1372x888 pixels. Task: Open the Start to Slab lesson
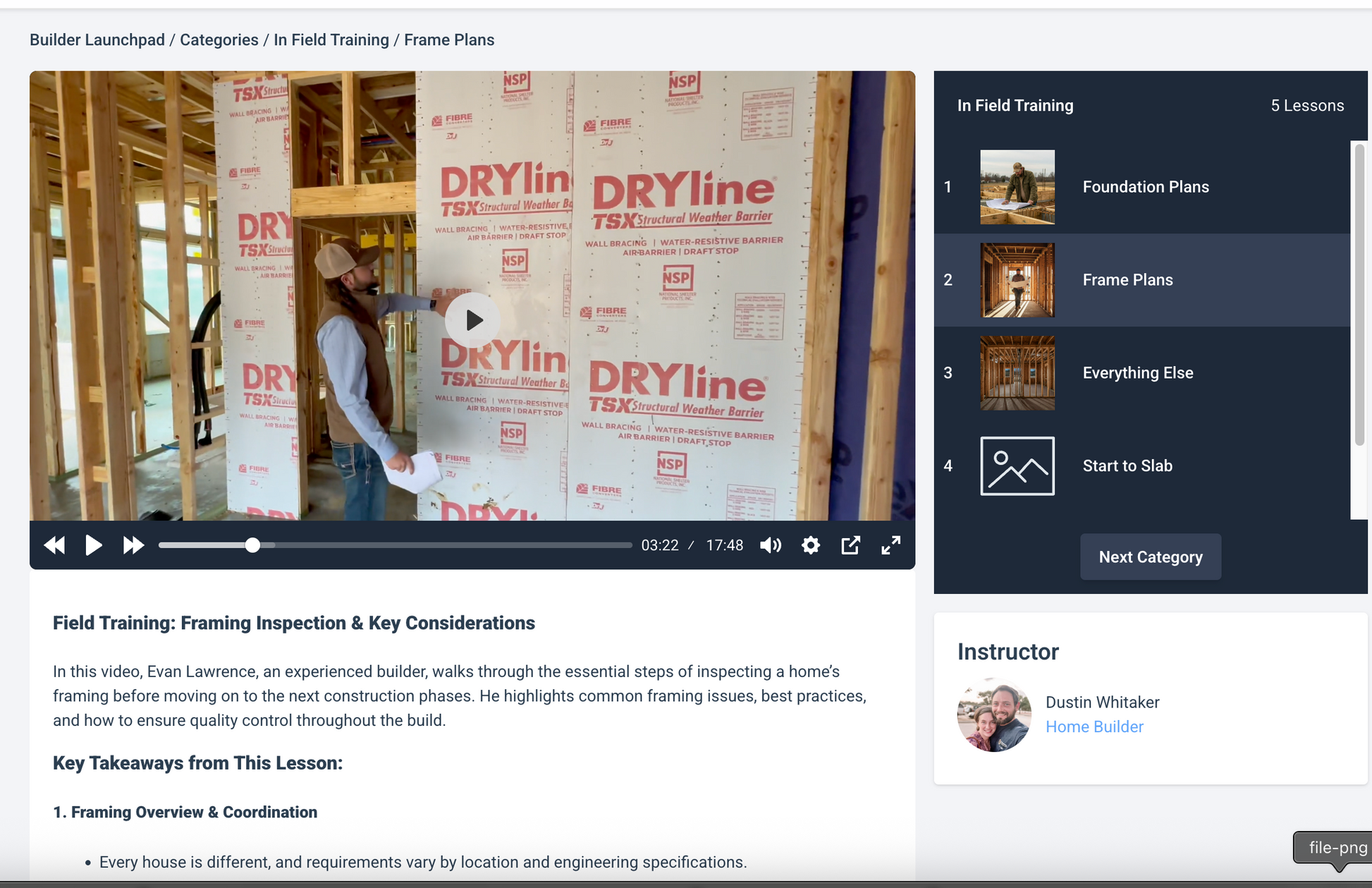[x=1127, y=466]
